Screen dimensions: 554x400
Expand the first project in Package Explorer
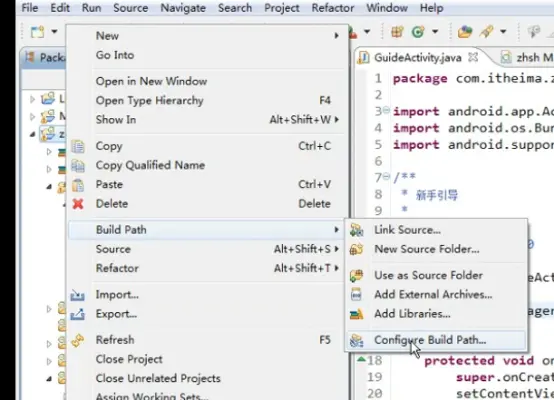click(33, 99)
